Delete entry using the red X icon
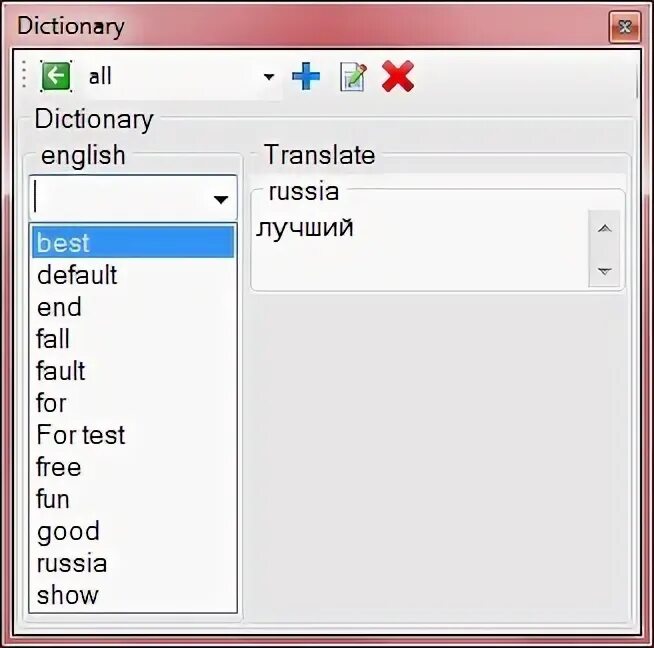The width and height of the screenshot is (654, 648). click(x=397, y=76)
